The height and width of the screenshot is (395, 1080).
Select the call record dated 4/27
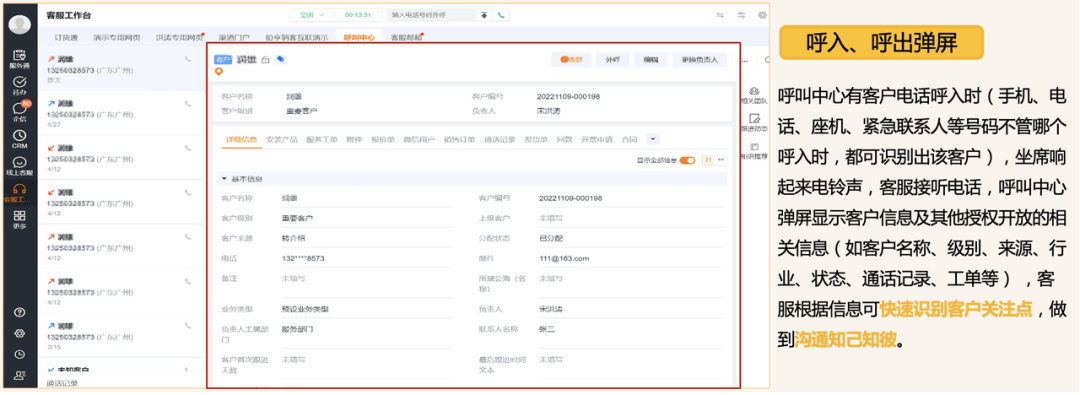coord(121,114)
